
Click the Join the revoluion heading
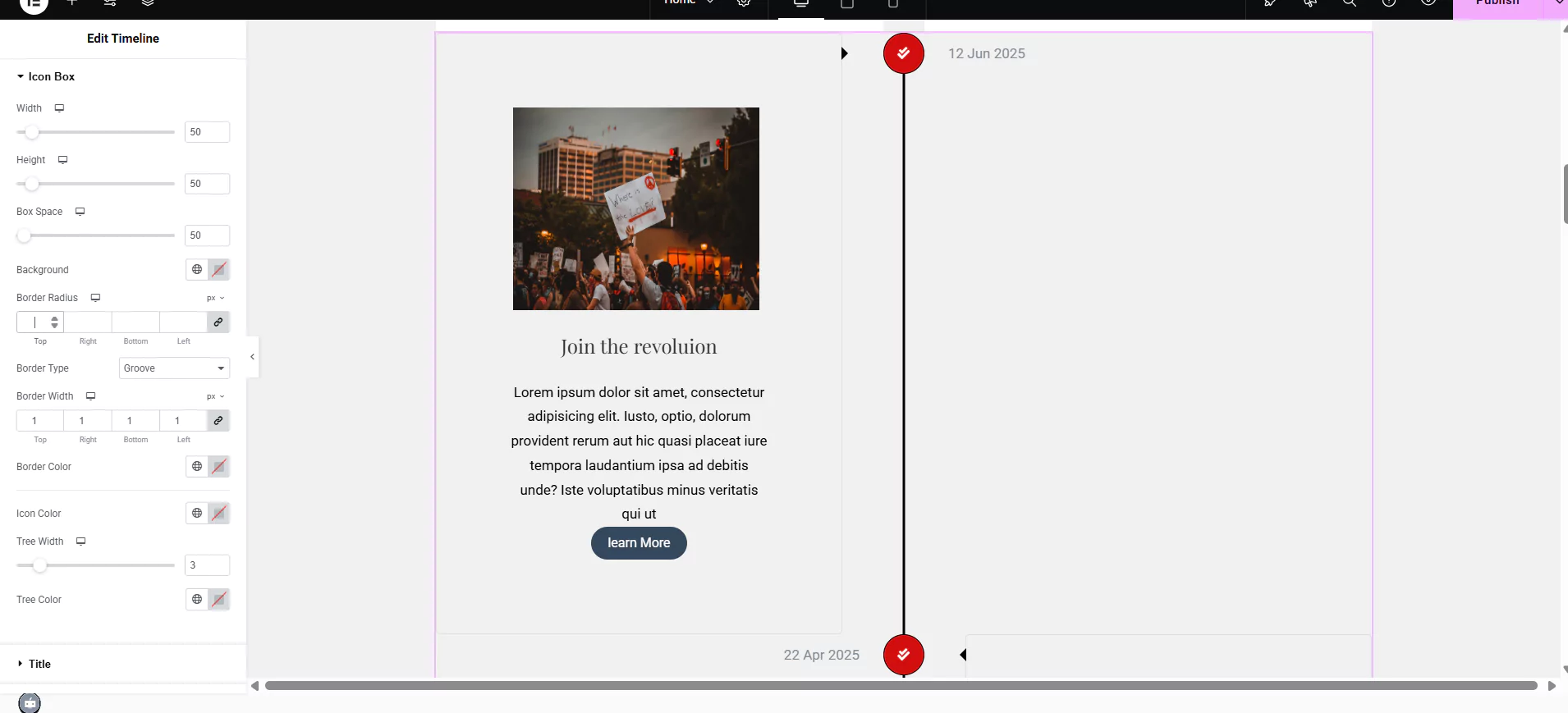[639, 347]
